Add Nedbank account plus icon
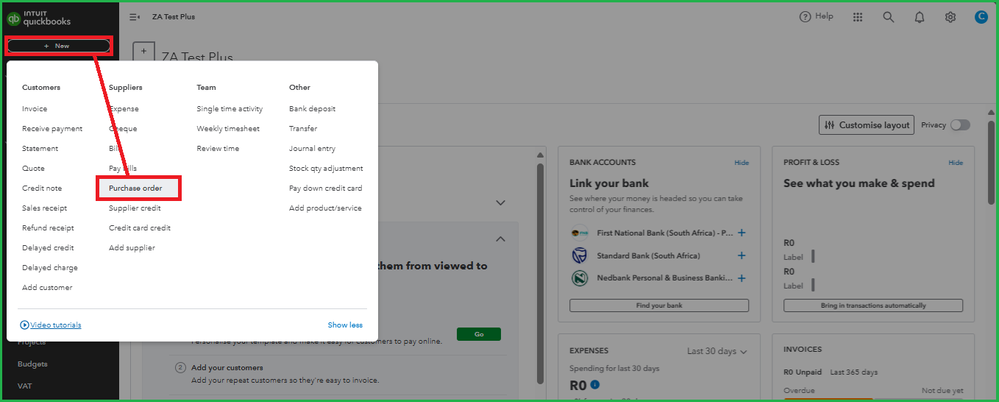This screenshot has width=999, height=402. point(741,278)
